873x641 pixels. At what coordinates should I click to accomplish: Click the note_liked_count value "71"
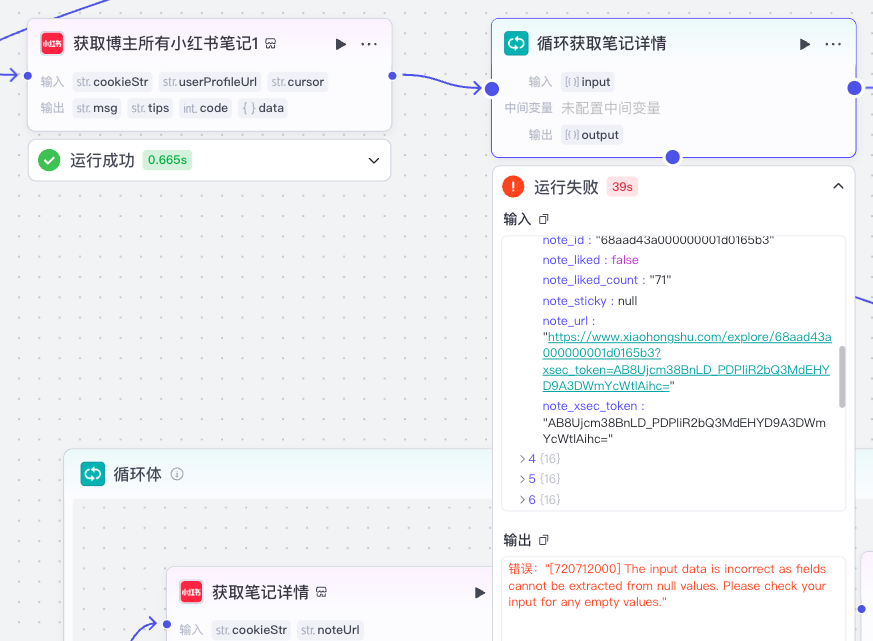(x=660, y=280)
